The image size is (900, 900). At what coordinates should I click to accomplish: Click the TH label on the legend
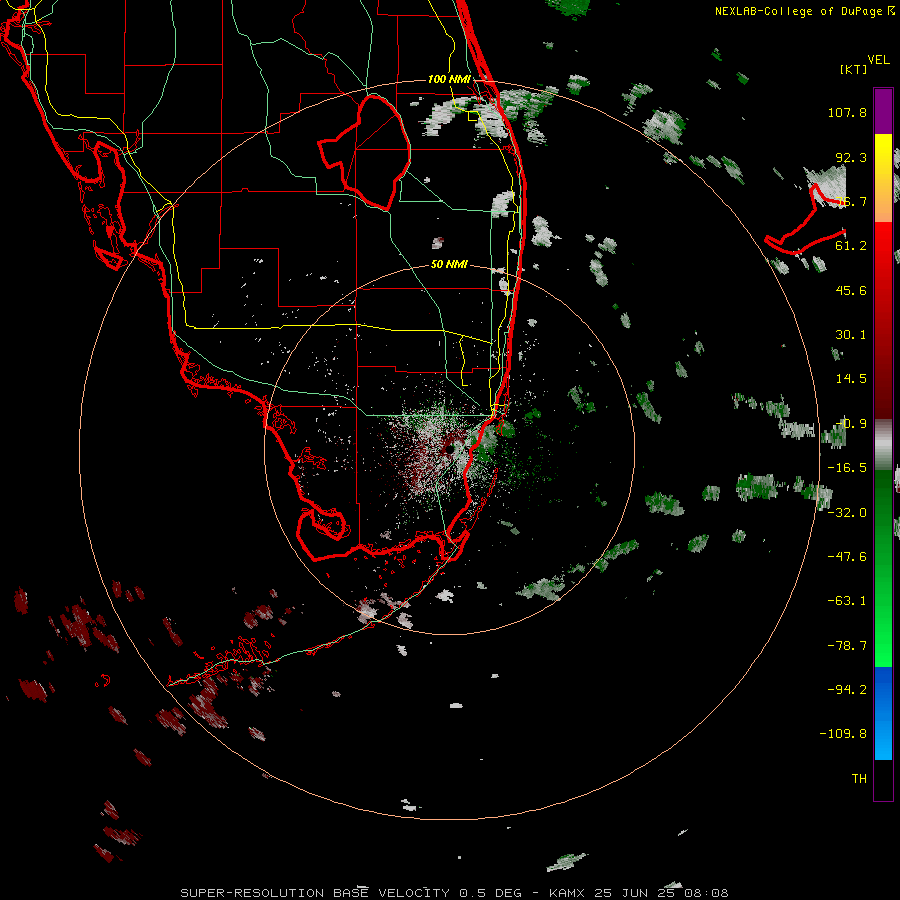coord(859,778)
